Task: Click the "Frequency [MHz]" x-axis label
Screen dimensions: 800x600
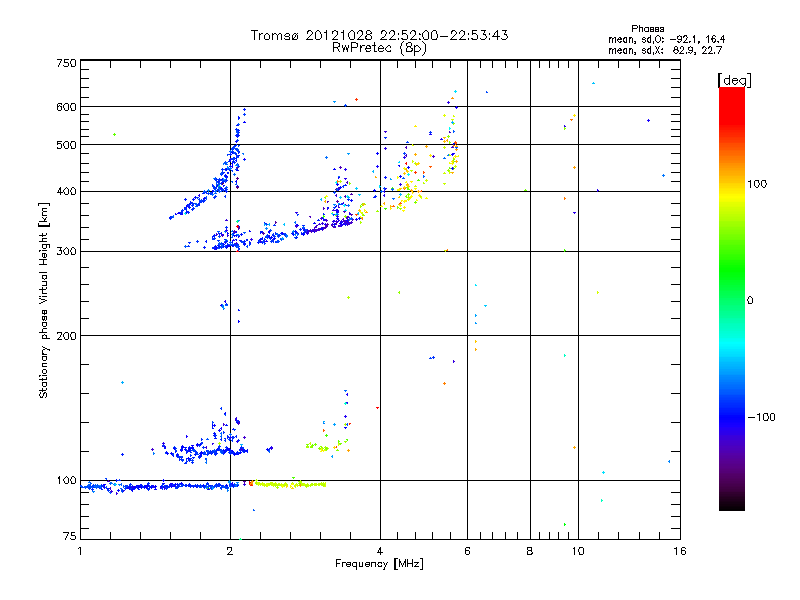Action: 379,564
